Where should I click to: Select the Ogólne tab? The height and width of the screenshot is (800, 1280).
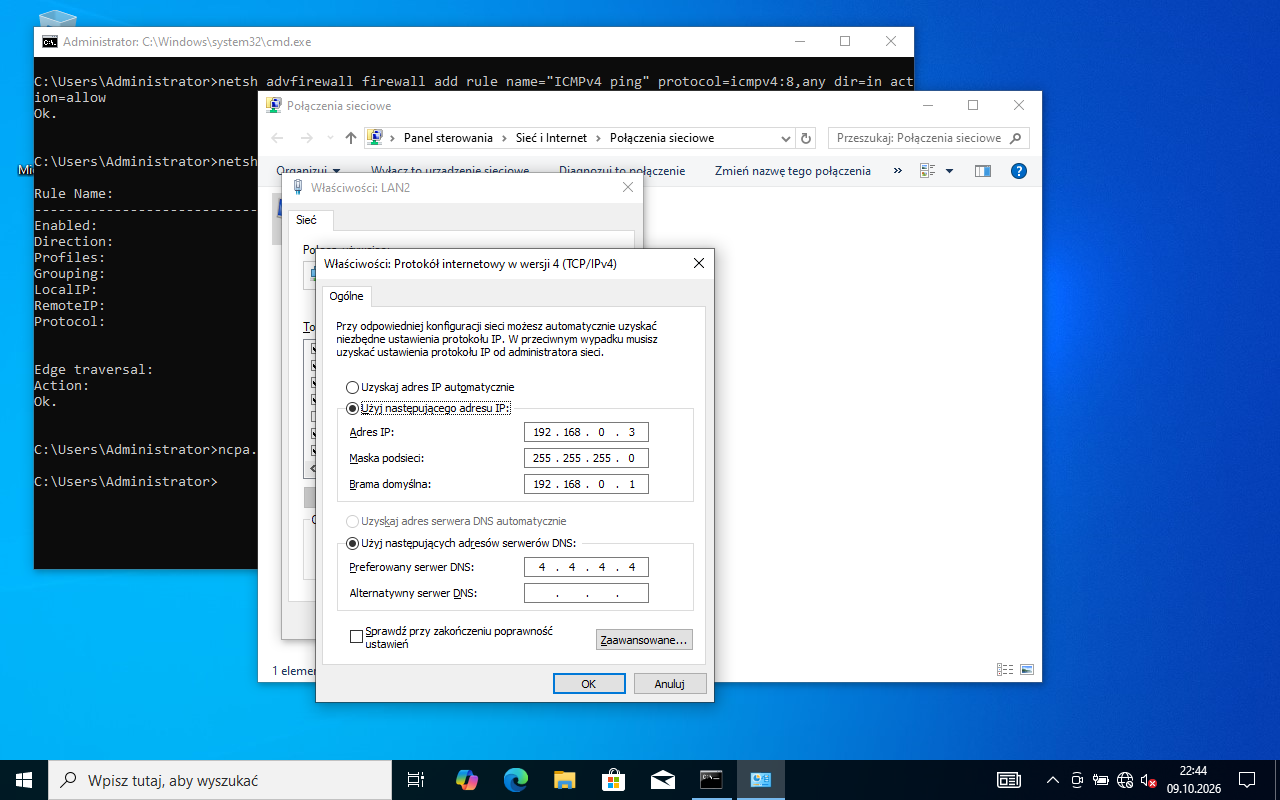[x=346, y=296]
